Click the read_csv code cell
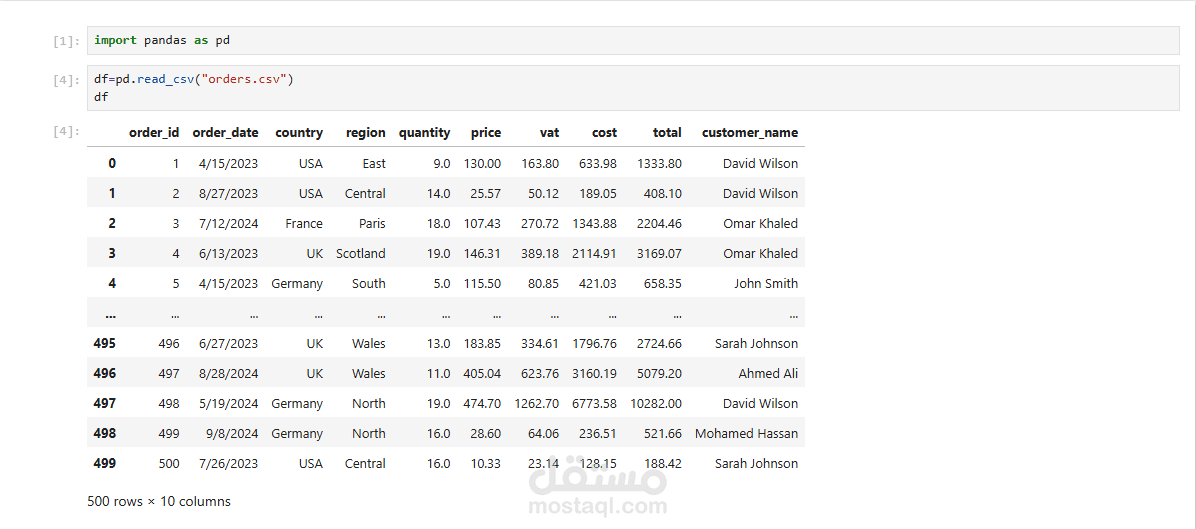 (x=633, y=88)
